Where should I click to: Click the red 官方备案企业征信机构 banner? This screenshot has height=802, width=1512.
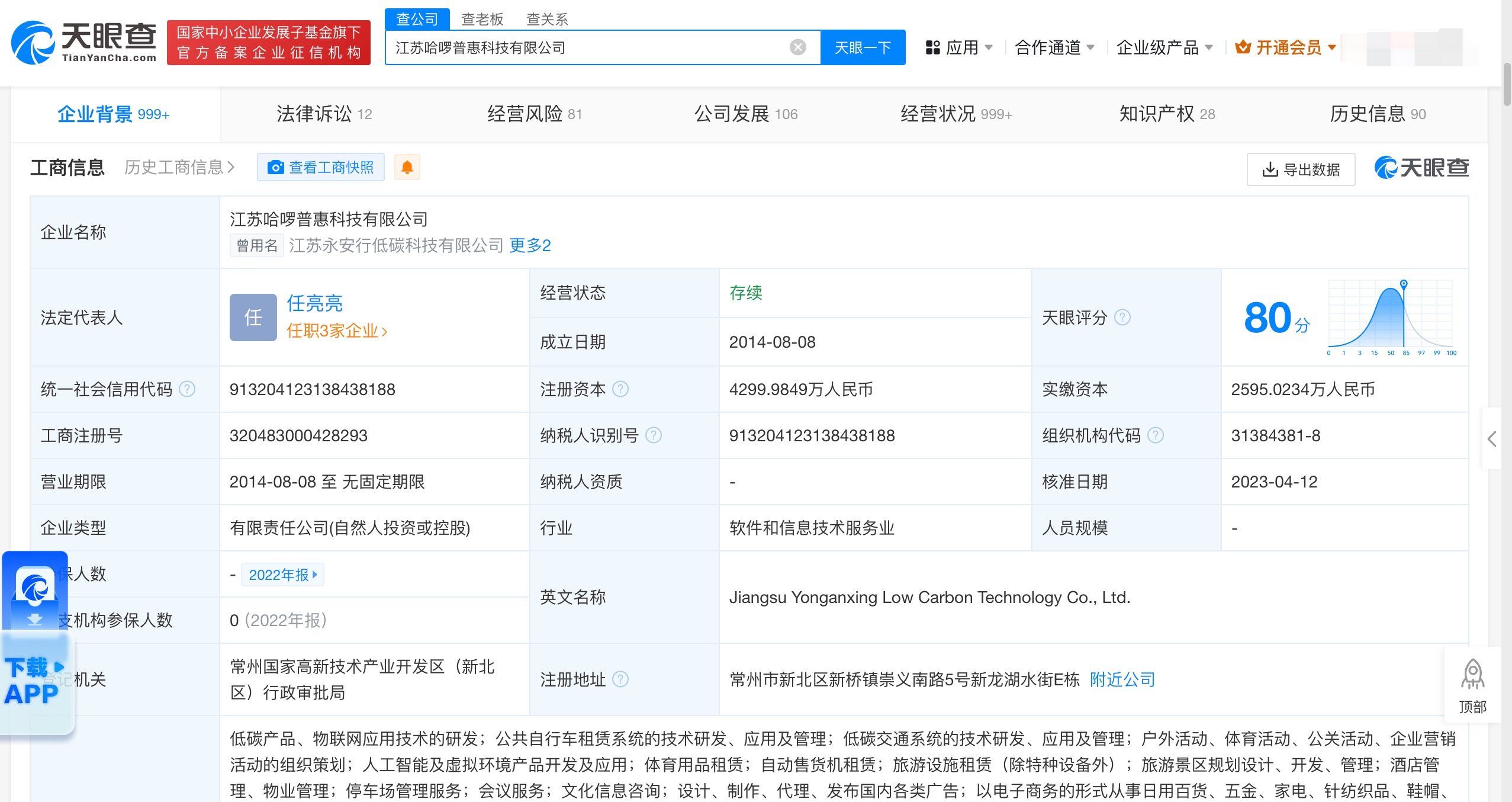[269, 43]
